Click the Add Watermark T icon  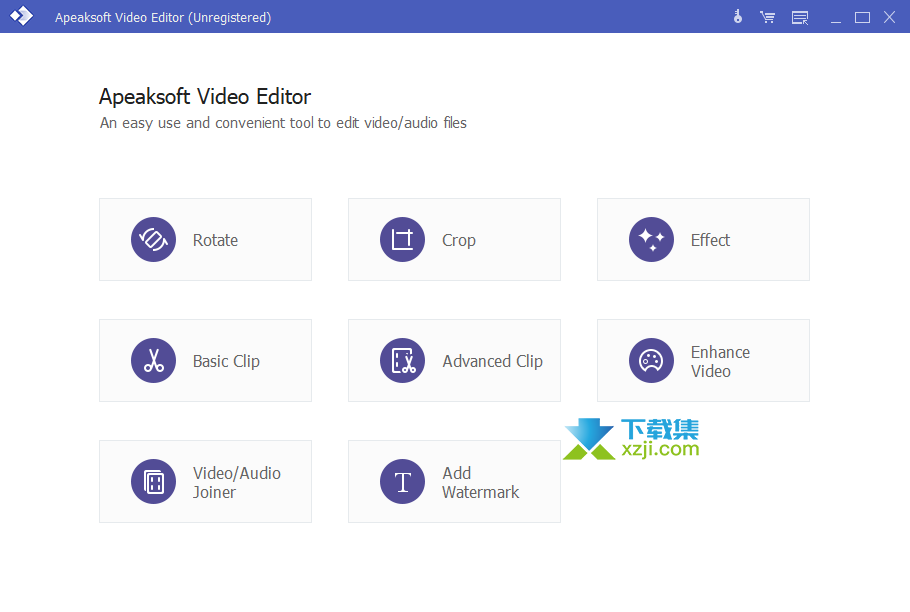402,481
